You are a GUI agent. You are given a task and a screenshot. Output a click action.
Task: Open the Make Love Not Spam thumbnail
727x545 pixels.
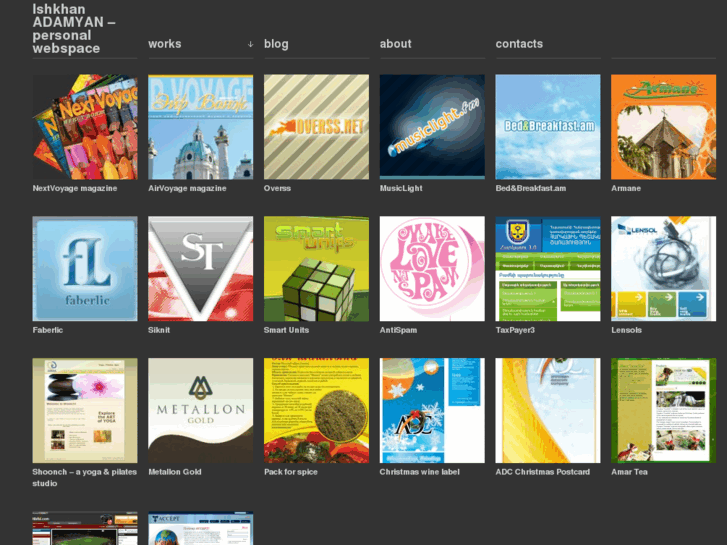point(432,269)
